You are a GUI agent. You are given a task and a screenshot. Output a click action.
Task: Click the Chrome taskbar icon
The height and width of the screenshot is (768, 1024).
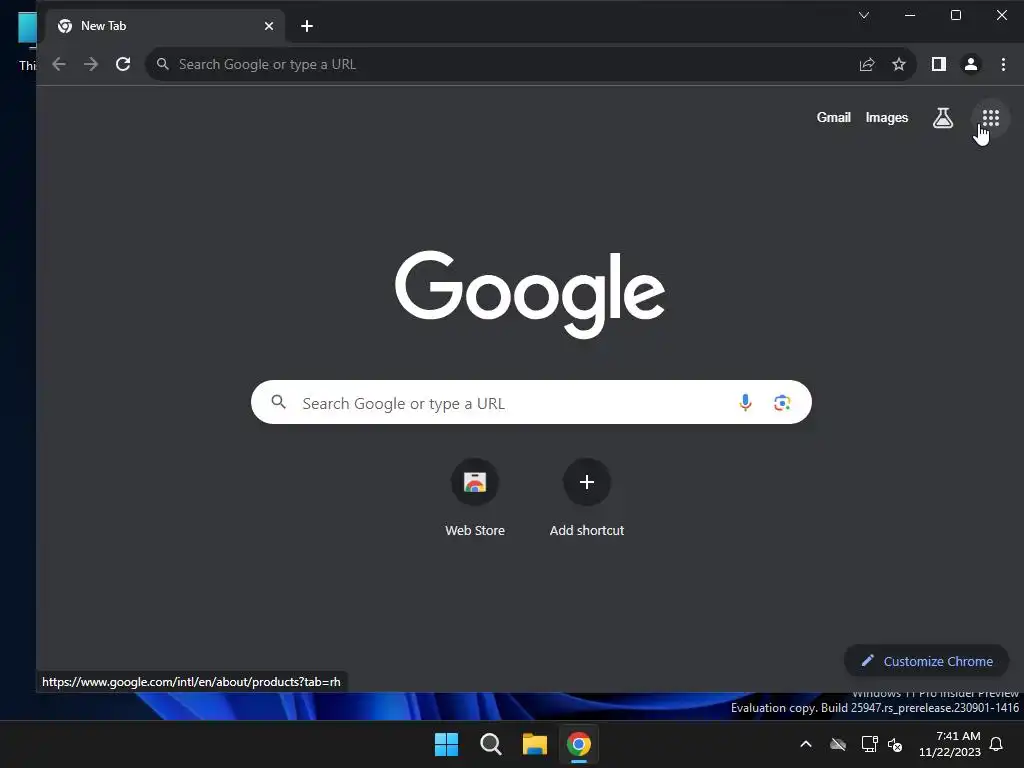[x=579, y=744]
